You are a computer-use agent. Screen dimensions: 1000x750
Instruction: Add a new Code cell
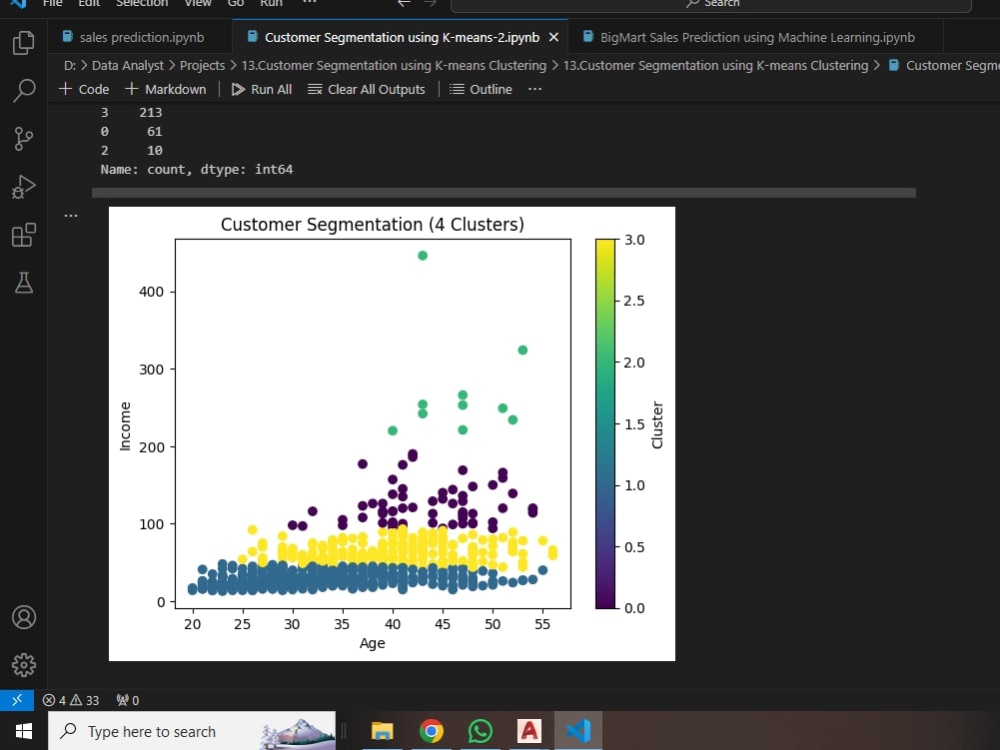[84, 89]
